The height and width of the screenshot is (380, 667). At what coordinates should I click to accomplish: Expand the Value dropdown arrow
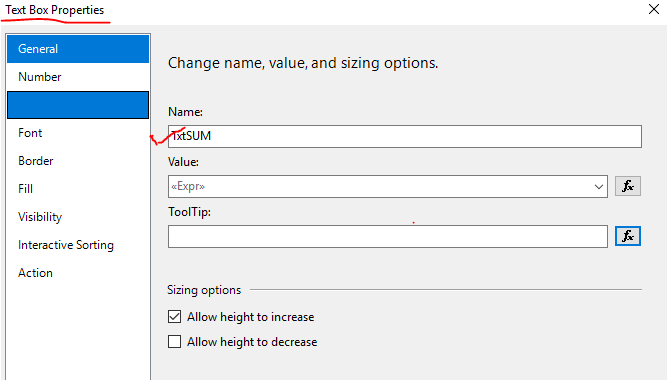(599, 186)
